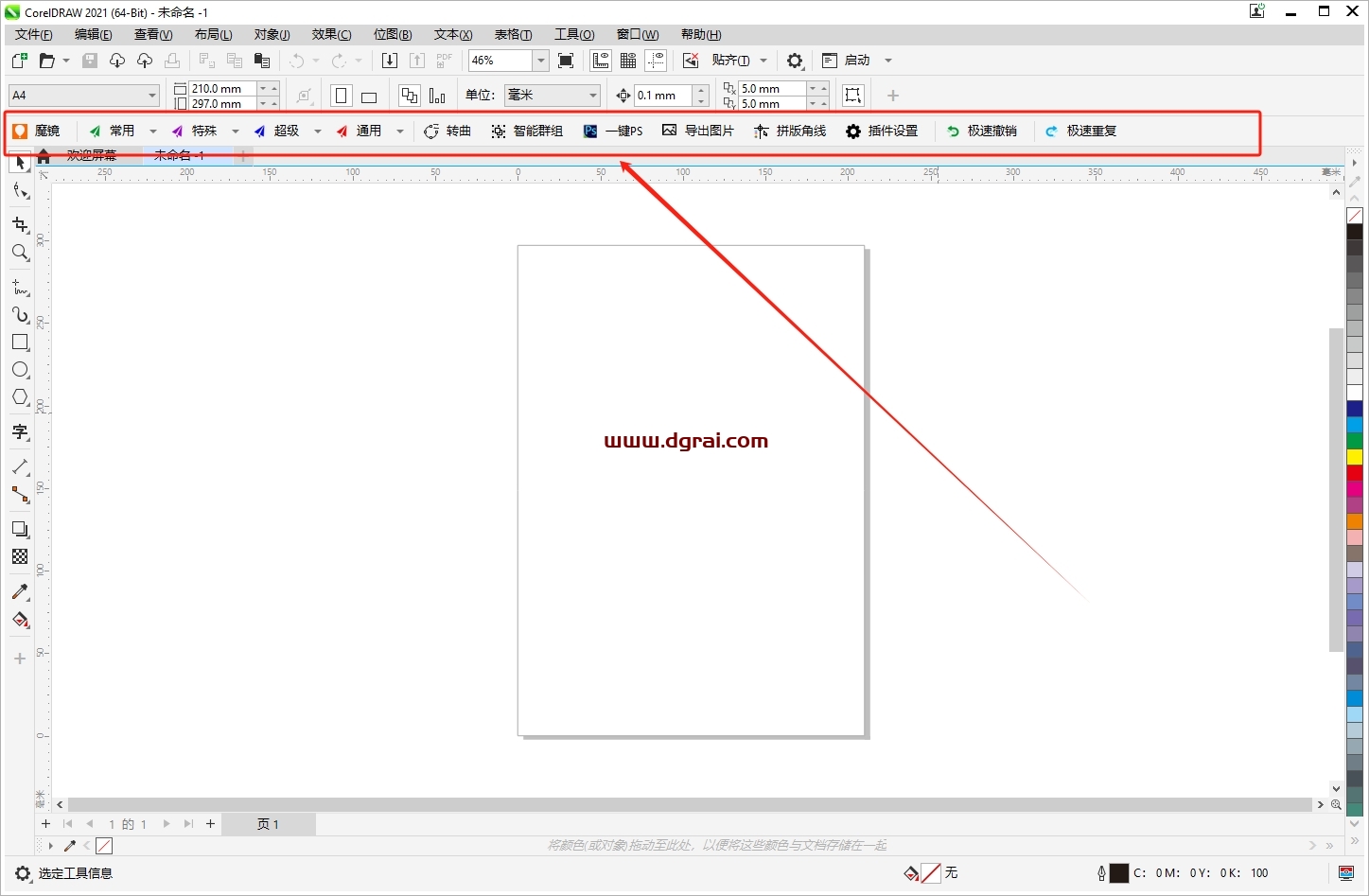Select the Zoom magnifier tool
Screen dimensions: 1369x896
click(20, 253)
